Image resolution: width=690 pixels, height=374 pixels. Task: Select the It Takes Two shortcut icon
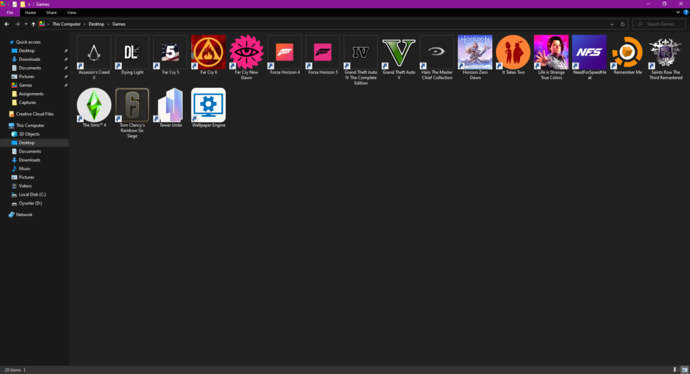513,52
